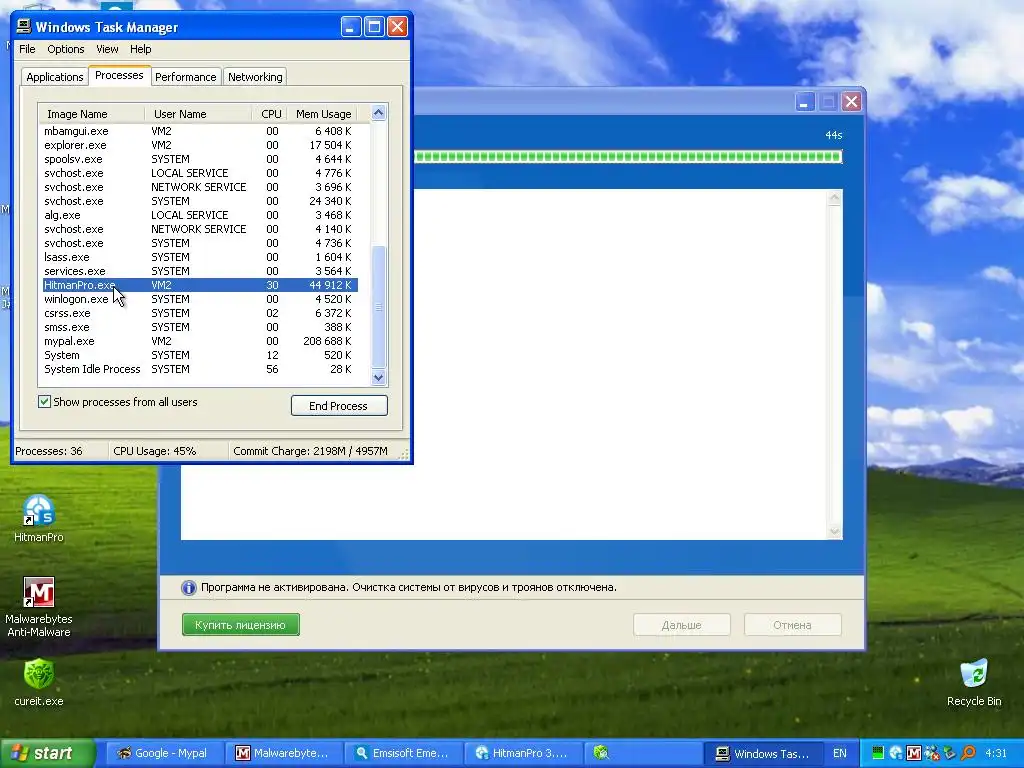1024x768 pixels.
Task: Open the Start menu
Action: [x=48, y=753]
